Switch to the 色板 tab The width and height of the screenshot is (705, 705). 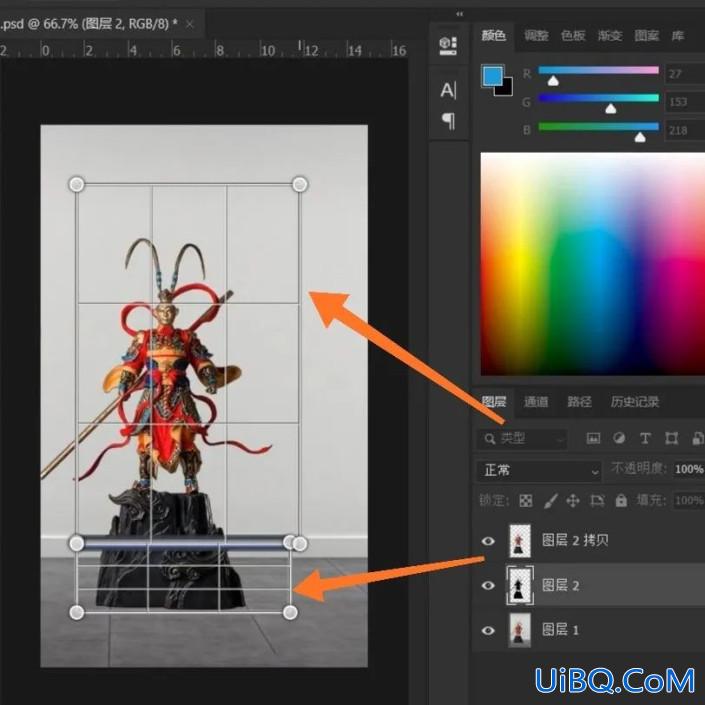[x=573, y=36]
